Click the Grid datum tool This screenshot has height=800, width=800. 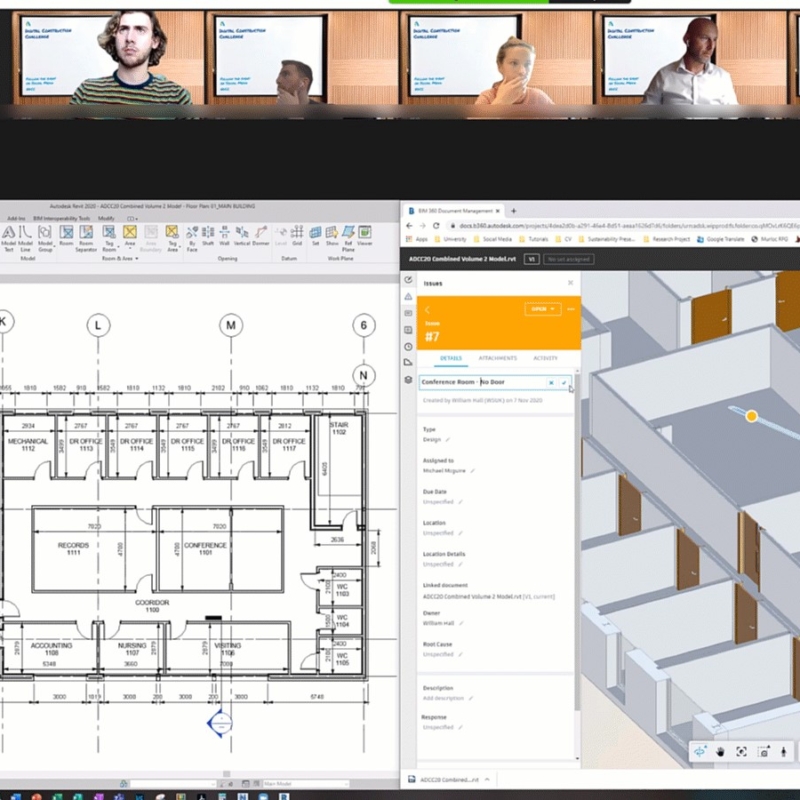(x=297, y=235)
